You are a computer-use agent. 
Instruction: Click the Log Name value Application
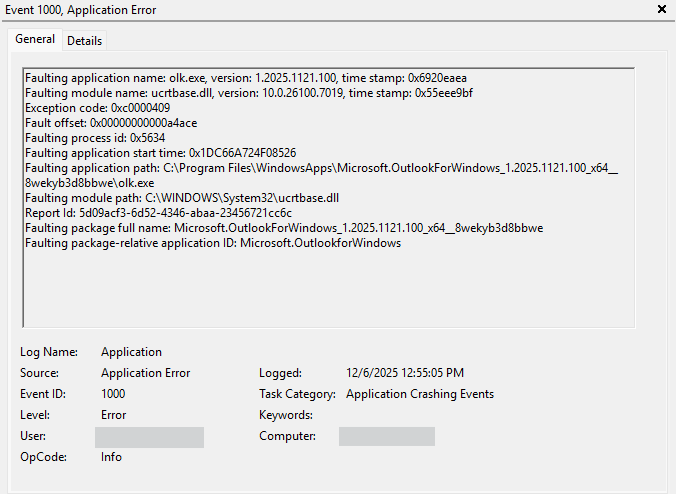click(131, 352)
